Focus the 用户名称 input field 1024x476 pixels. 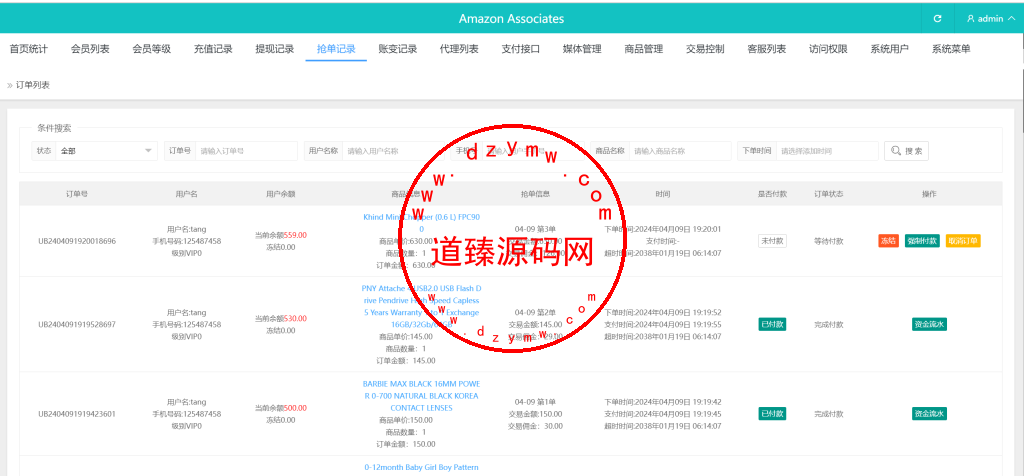tap(393, 151)
